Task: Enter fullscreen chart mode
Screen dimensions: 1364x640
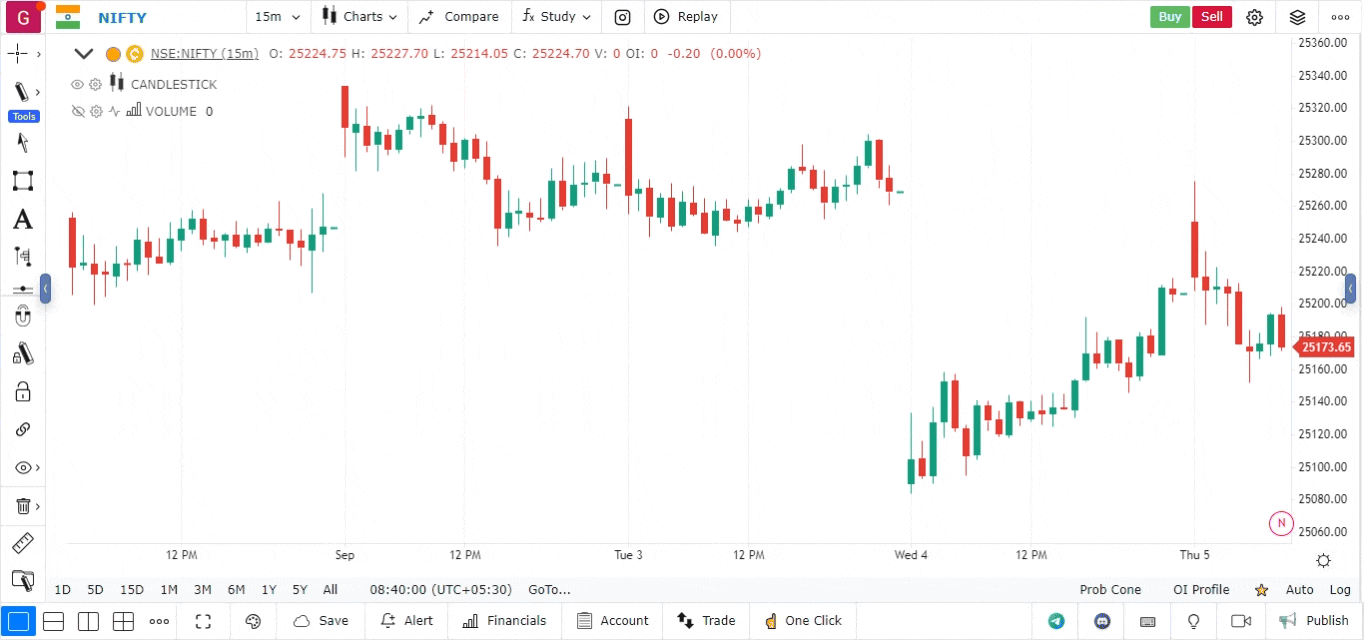Action: click(x=203, y=621)
